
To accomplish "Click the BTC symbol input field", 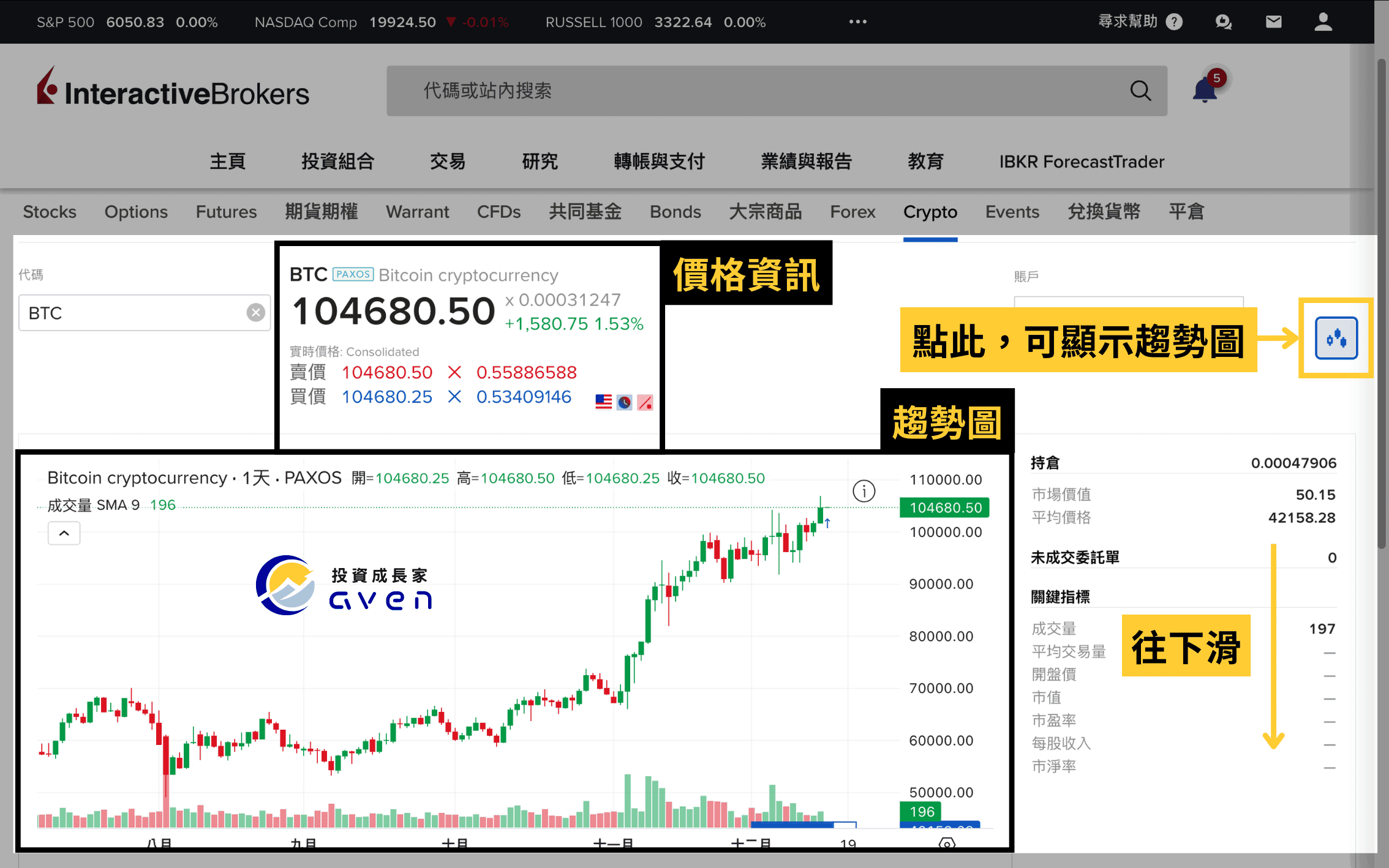I will (145, 313).
